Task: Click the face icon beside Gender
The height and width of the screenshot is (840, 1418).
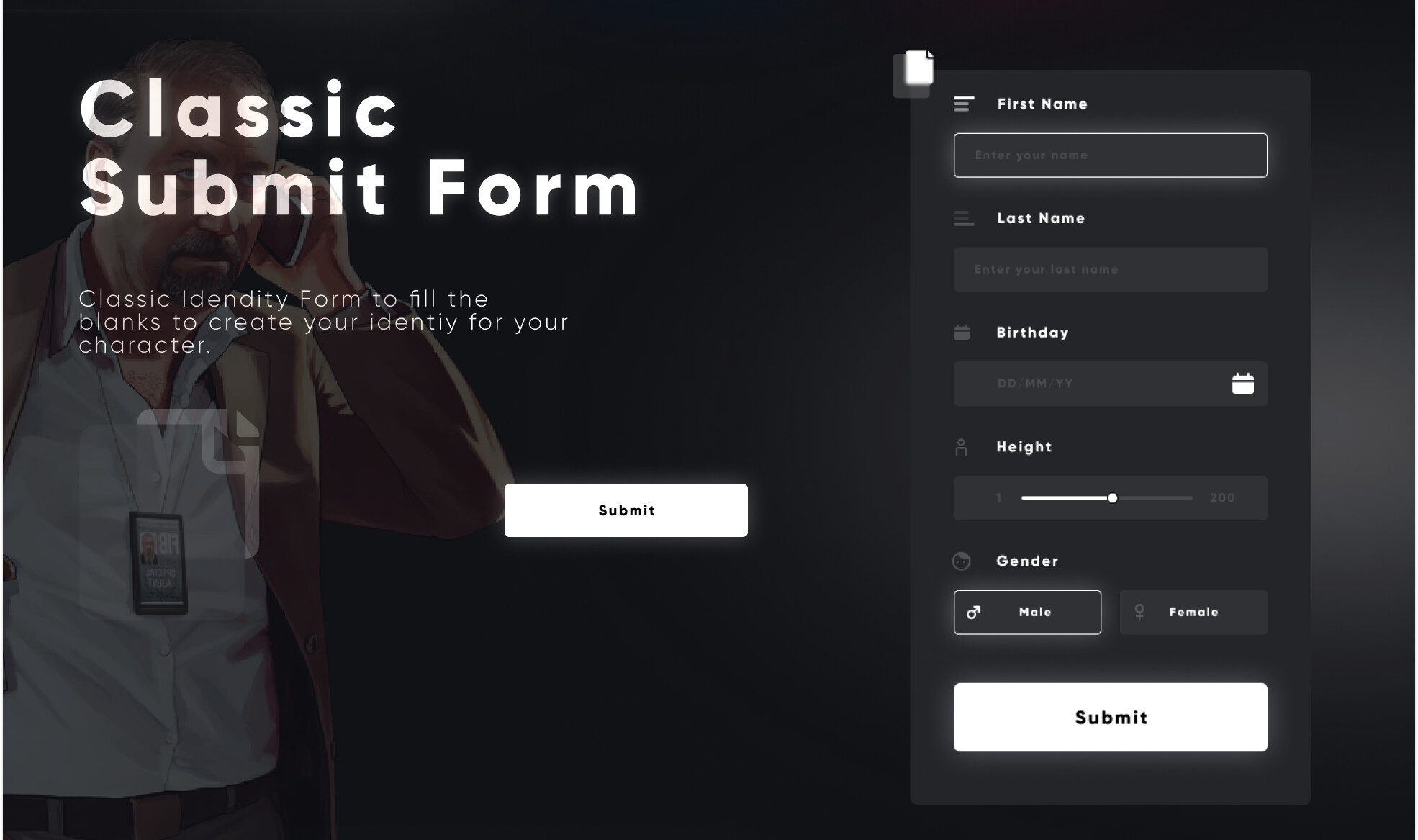Action: 961,561
